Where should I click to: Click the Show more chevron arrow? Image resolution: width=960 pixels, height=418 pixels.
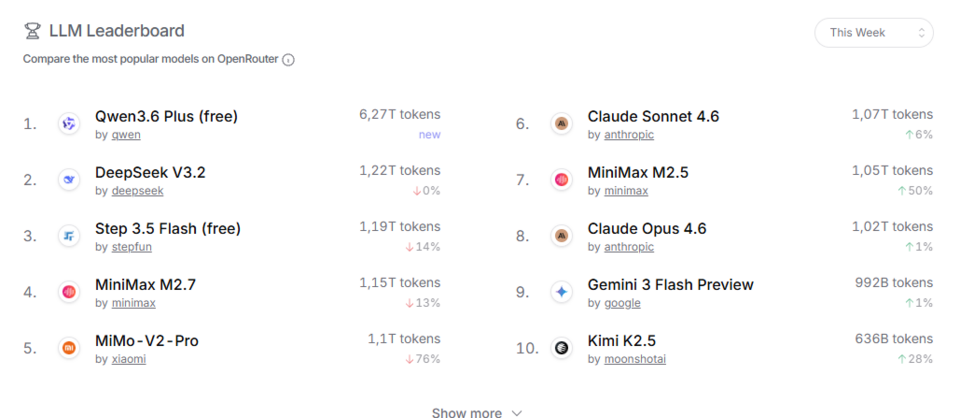[x=516, y=412]
